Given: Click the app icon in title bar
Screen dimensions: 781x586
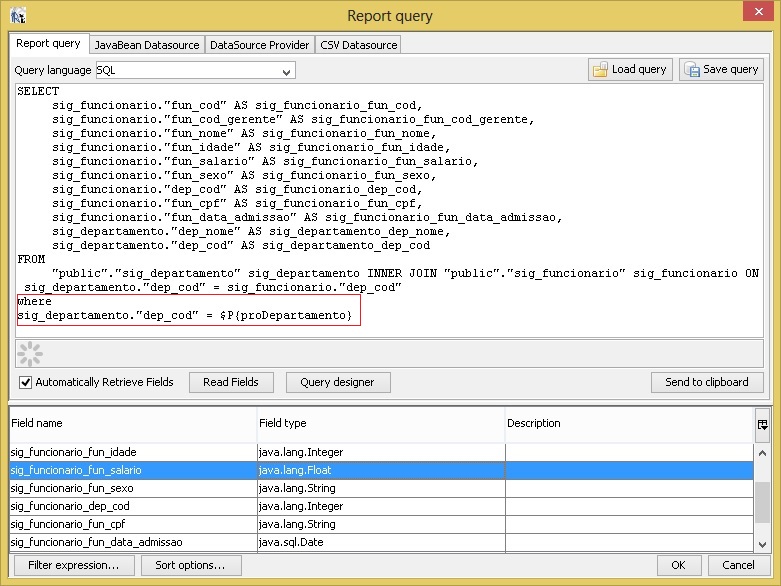Looking at the screenshot, I should [x=17, y=15].
